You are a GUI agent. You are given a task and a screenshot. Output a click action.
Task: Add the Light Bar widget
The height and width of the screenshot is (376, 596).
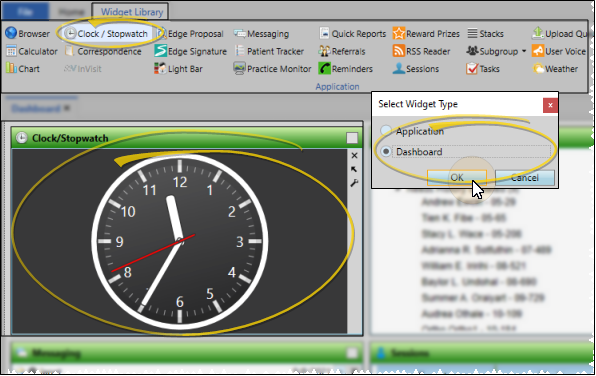(178, 69)
